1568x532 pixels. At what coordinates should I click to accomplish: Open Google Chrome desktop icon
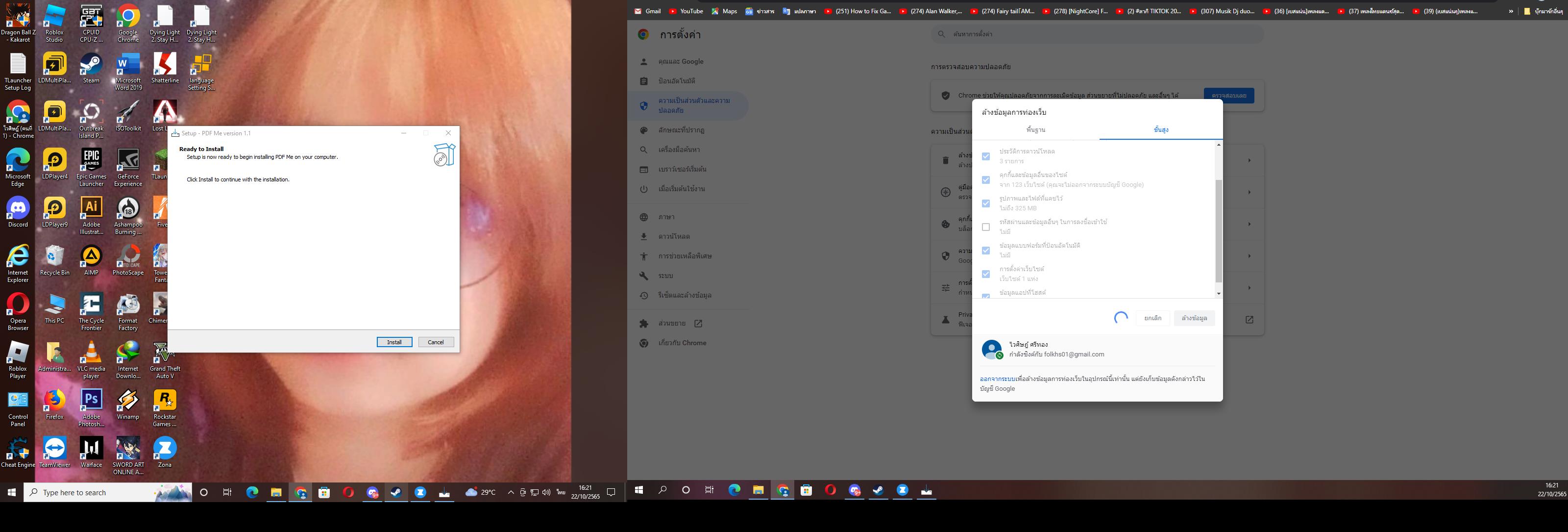click(128, 17)
